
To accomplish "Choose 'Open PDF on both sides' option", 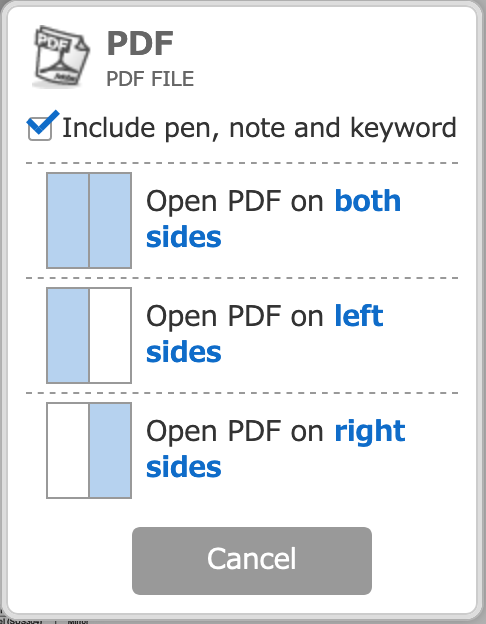I will tap(243, 220).
